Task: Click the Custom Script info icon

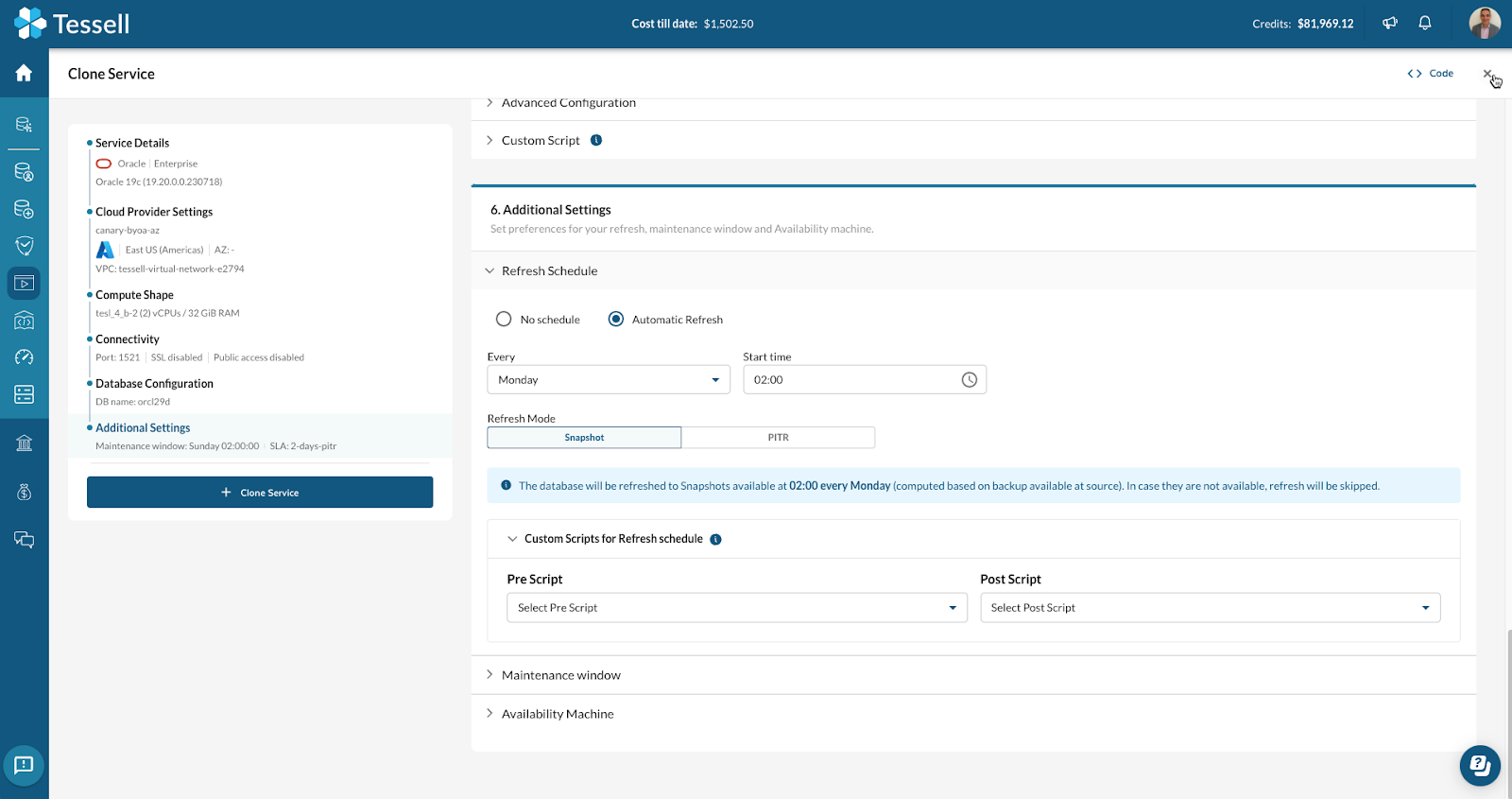Action: pos(596,140)
